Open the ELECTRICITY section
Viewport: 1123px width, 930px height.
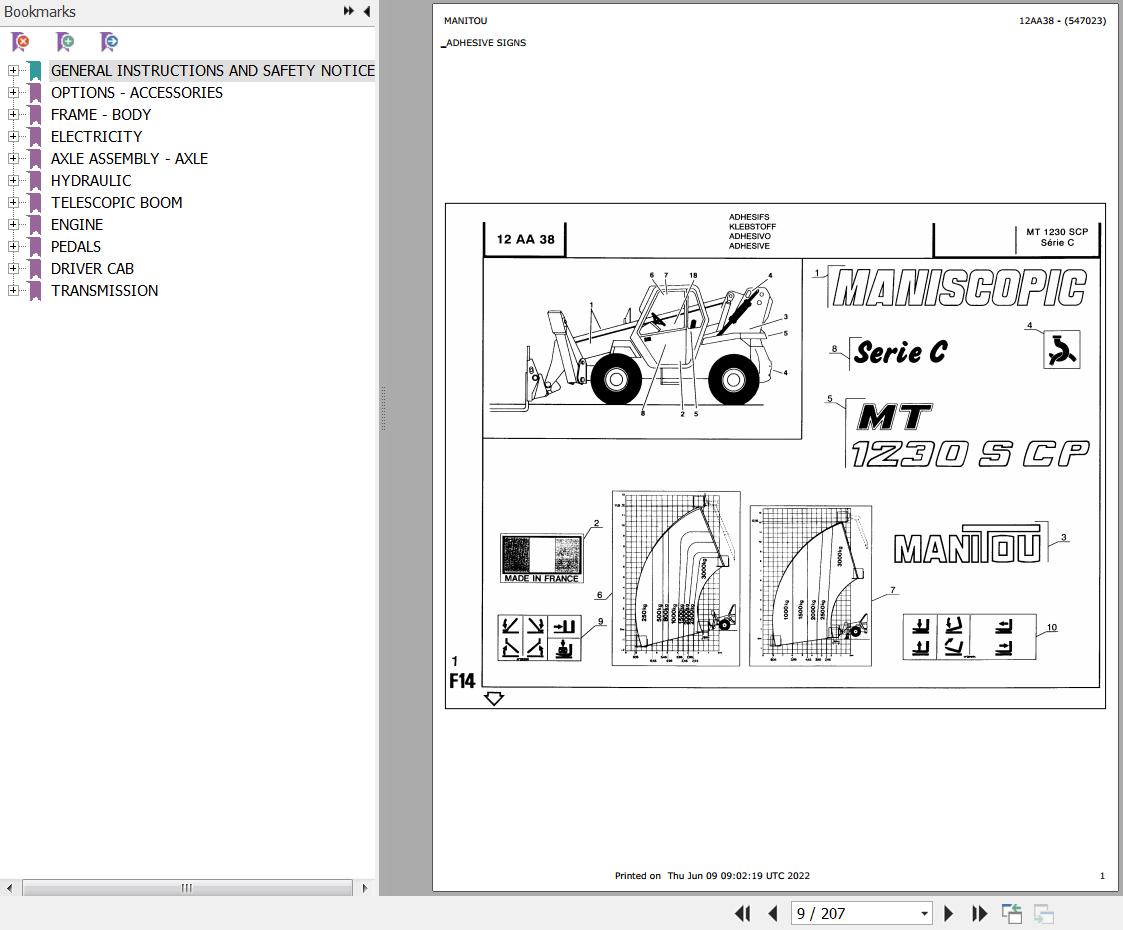[x=96, y=136]
